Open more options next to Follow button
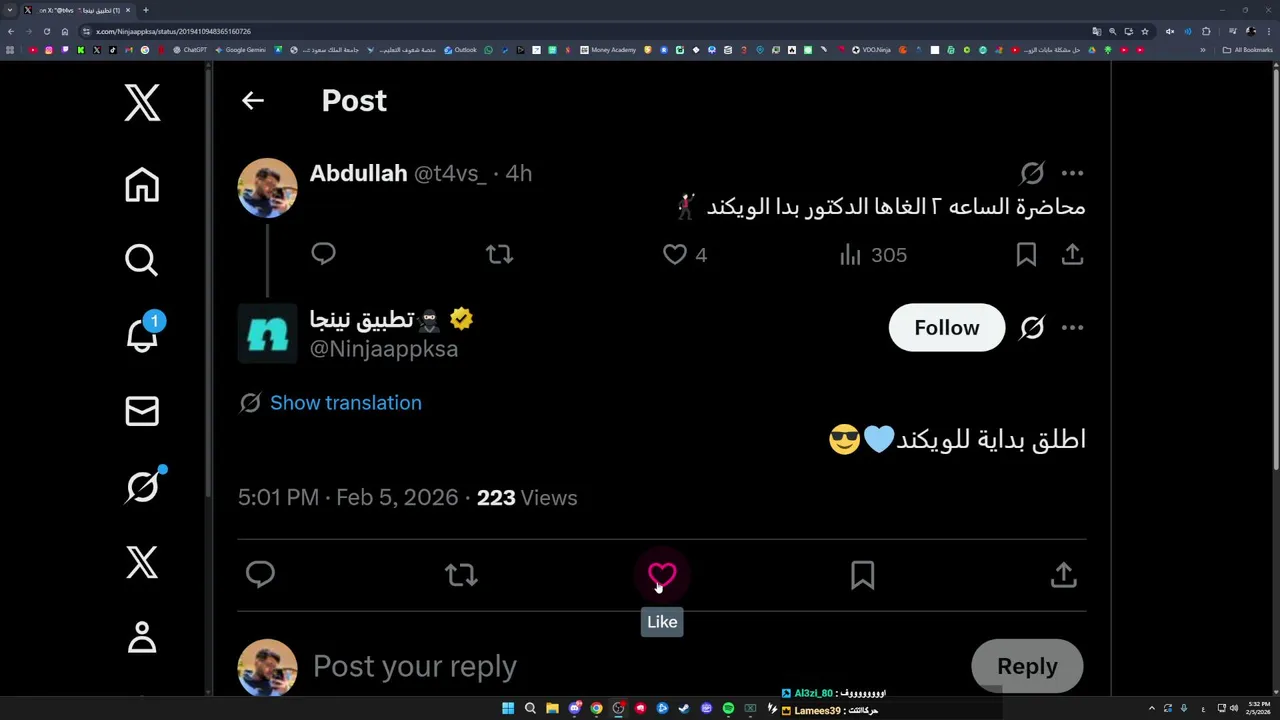Viewport: 1280px width, 720px height. tap(1072, 327)
